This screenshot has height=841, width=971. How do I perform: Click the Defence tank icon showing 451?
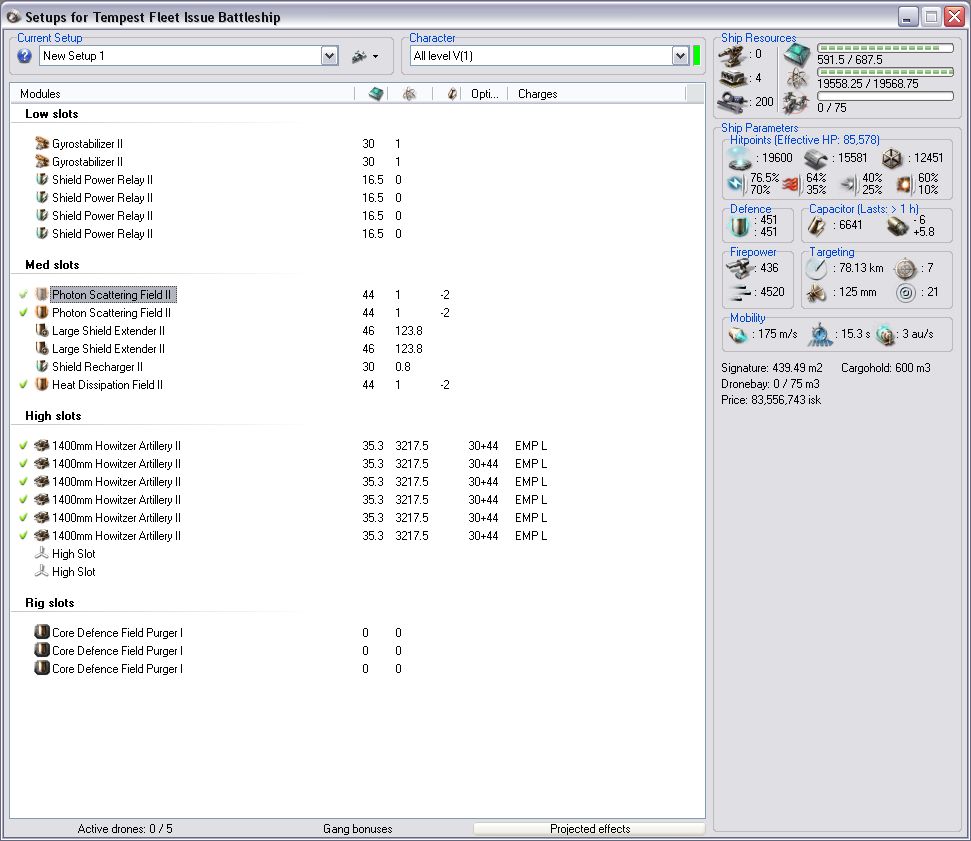[x=739, y=225]
